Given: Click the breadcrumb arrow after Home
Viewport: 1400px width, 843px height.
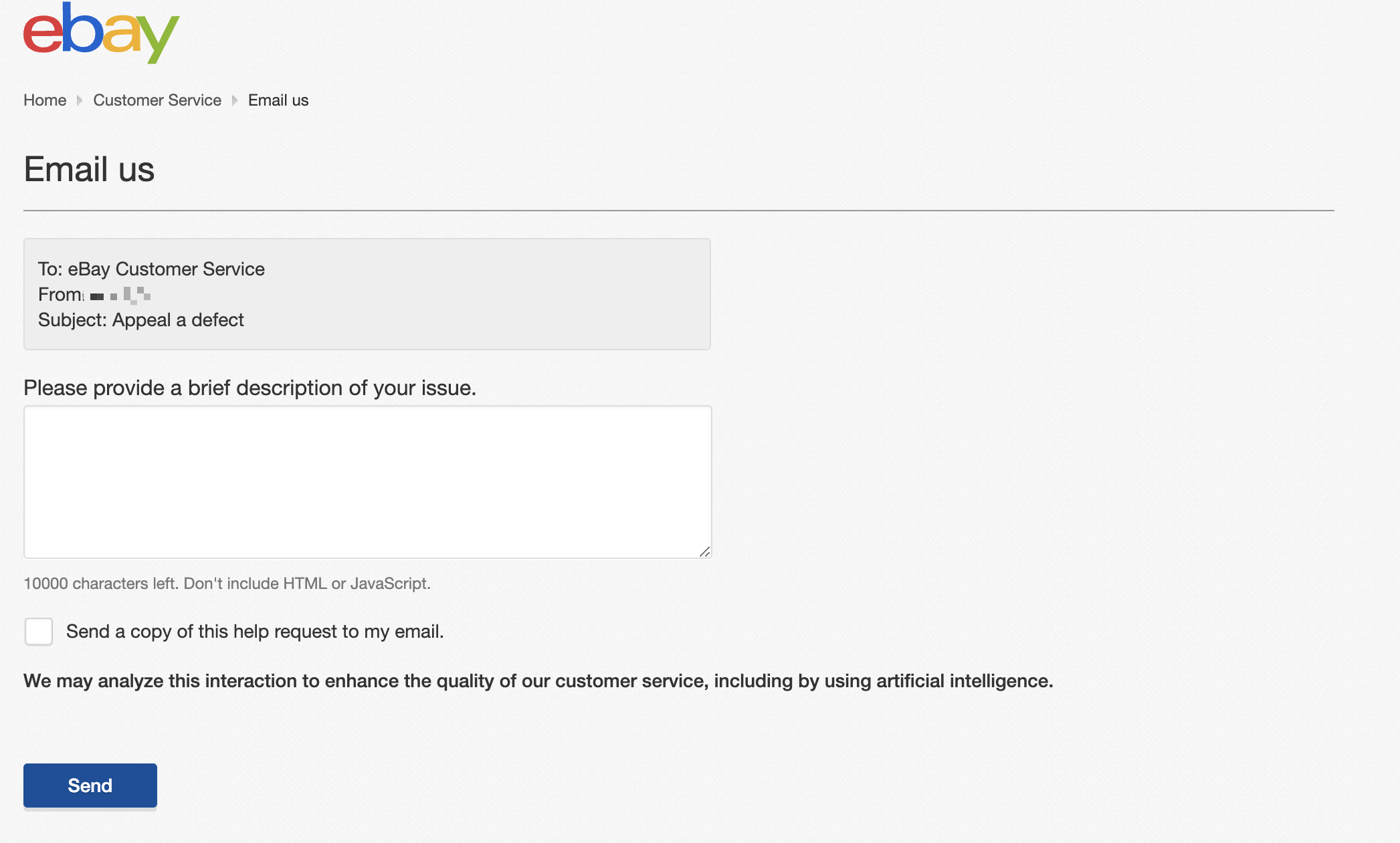Looking at the screenshot, I should coord(80,100).
